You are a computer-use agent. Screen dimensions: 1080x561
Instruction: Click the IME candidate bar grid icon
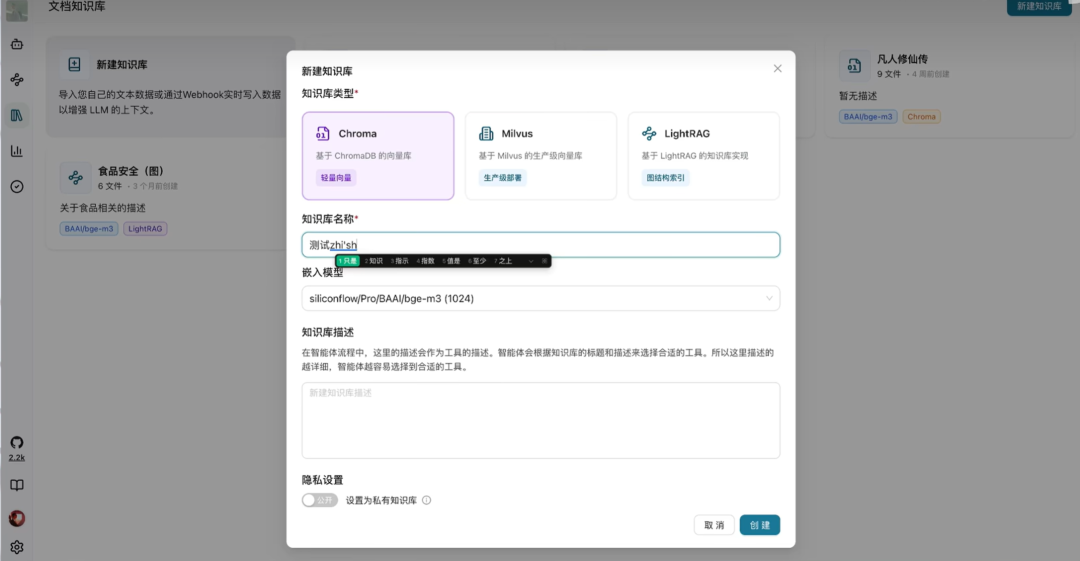[x=544, y=261]
